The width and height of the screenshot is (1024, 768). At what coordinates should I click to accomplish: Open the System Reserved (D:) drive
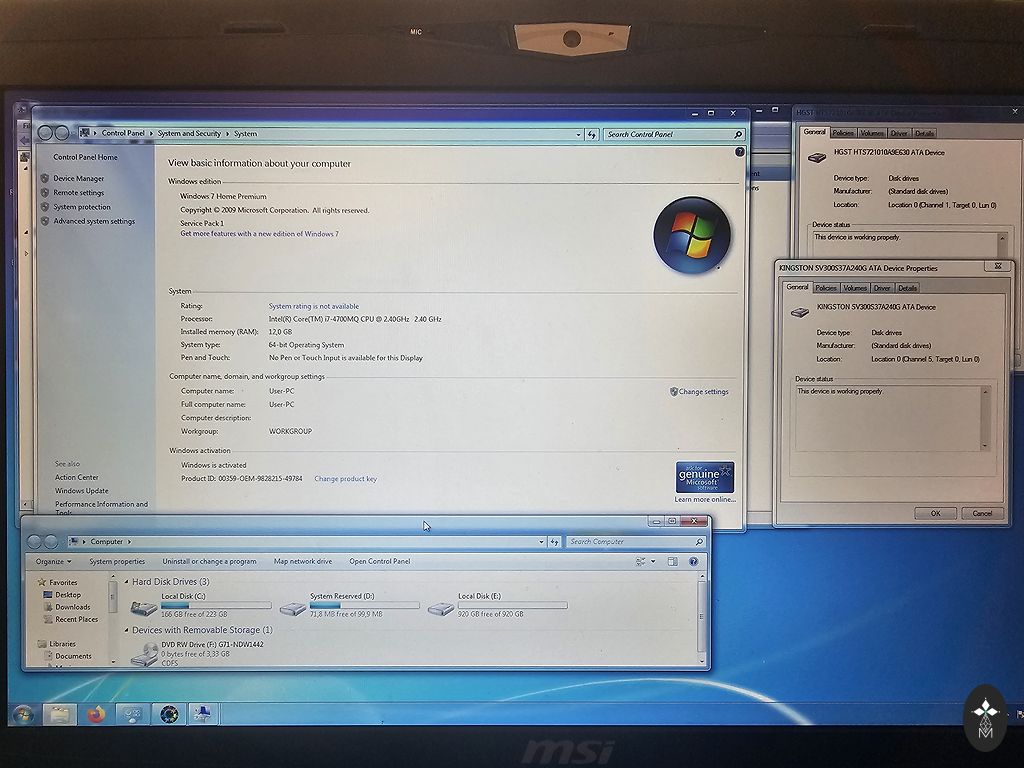point(293,607)
